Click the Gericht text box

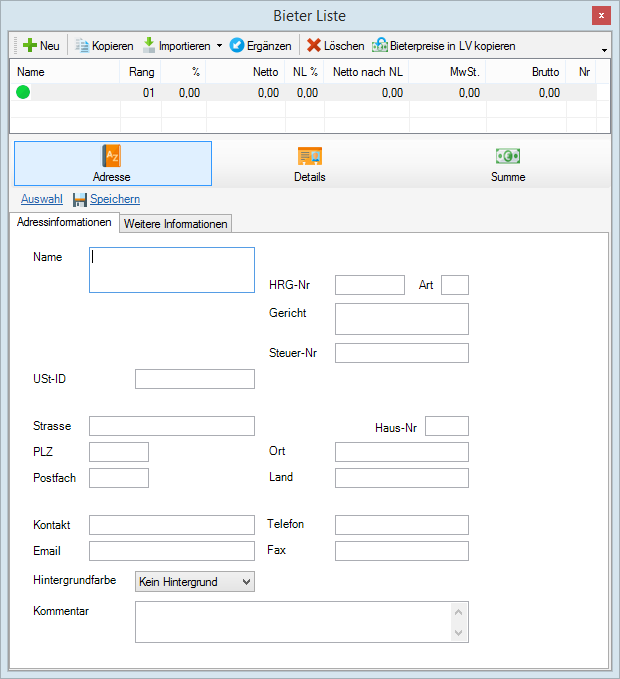(x=402, y=319)
